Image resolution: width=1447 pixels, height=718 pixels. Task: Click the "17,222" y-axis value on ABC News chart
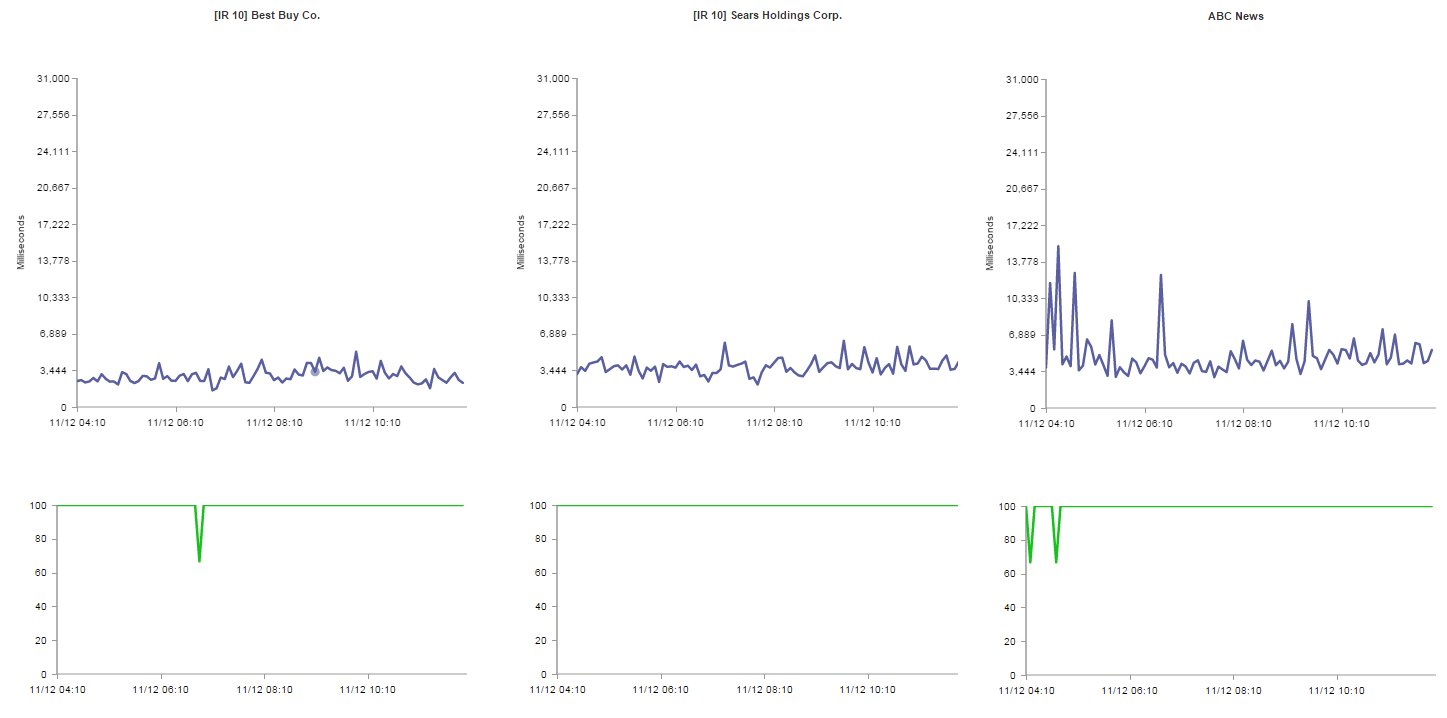click(x=1022, y=225)
